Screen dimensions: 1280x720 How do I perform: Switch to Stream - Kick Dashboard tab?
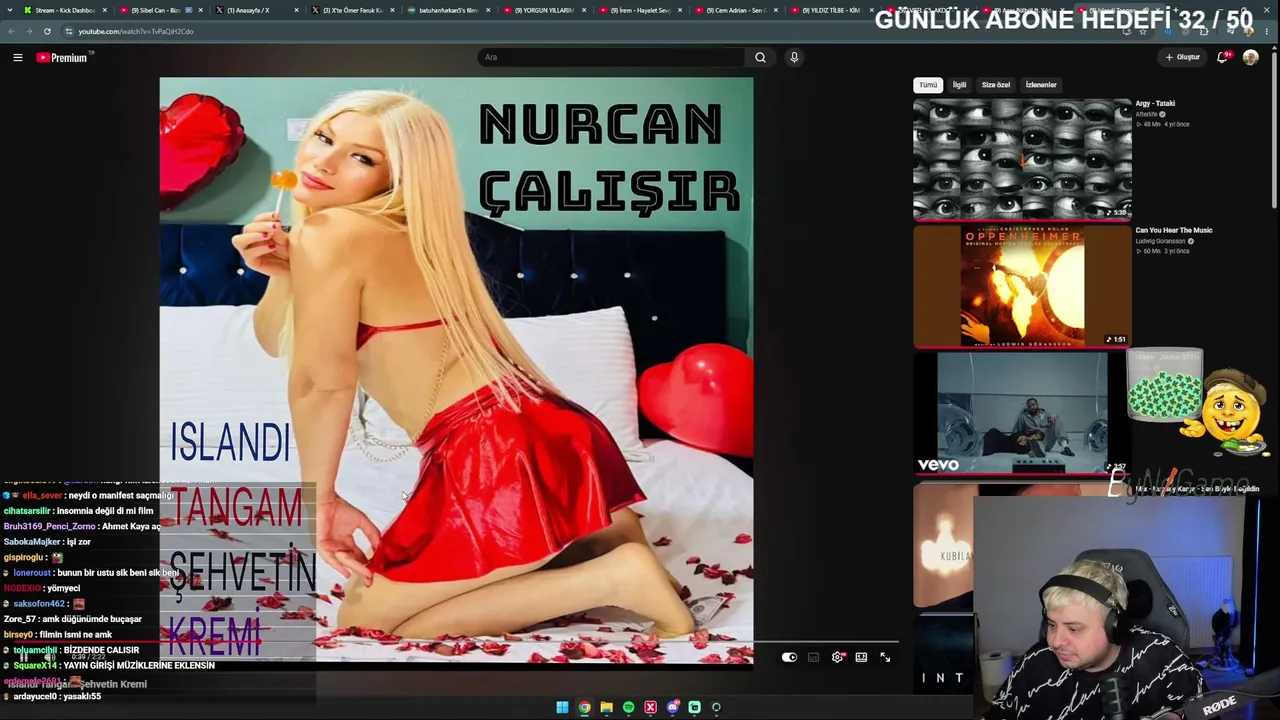pyautogui.click(x=64, y=10)
